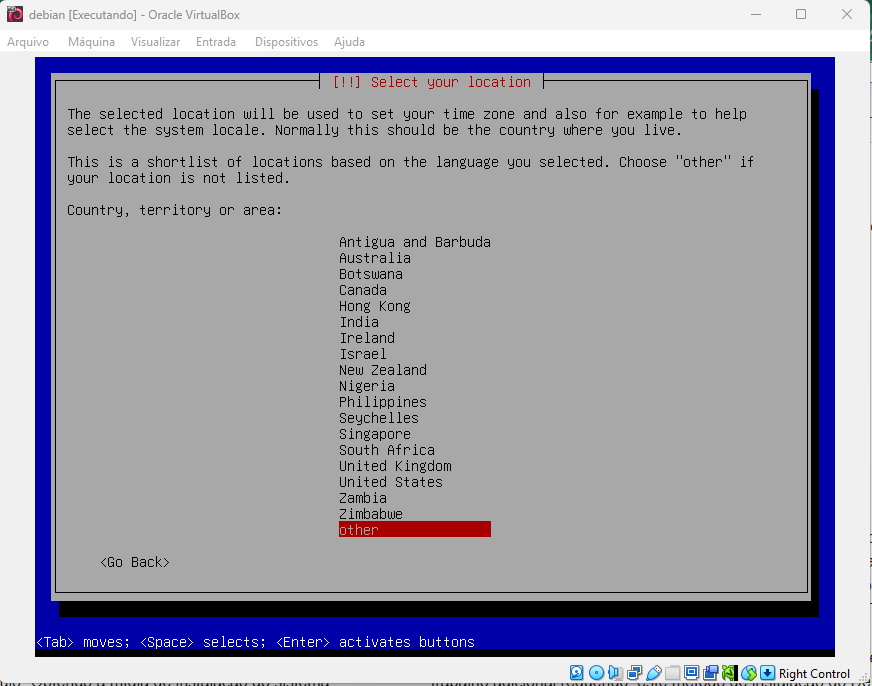Viewport: 872px width, 686px height.
Task: Select Philippines in the country list
Action: click(x=383, y=402)
